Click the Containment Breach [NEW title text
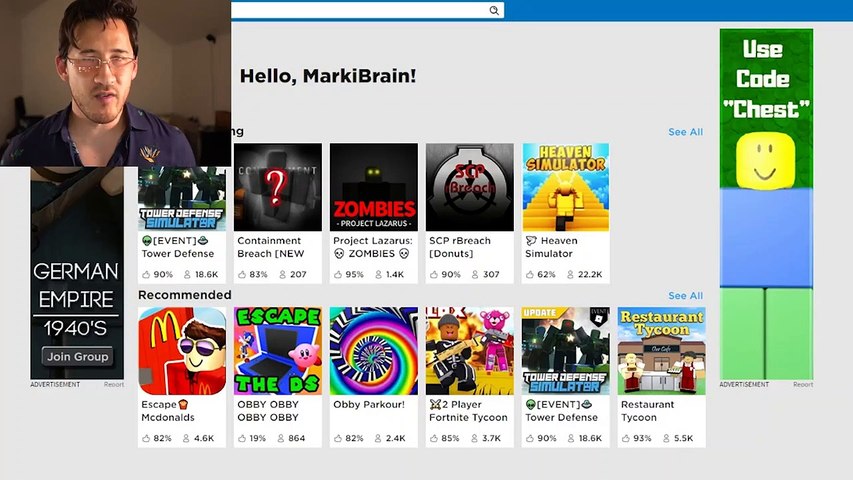 pos(270,247)
